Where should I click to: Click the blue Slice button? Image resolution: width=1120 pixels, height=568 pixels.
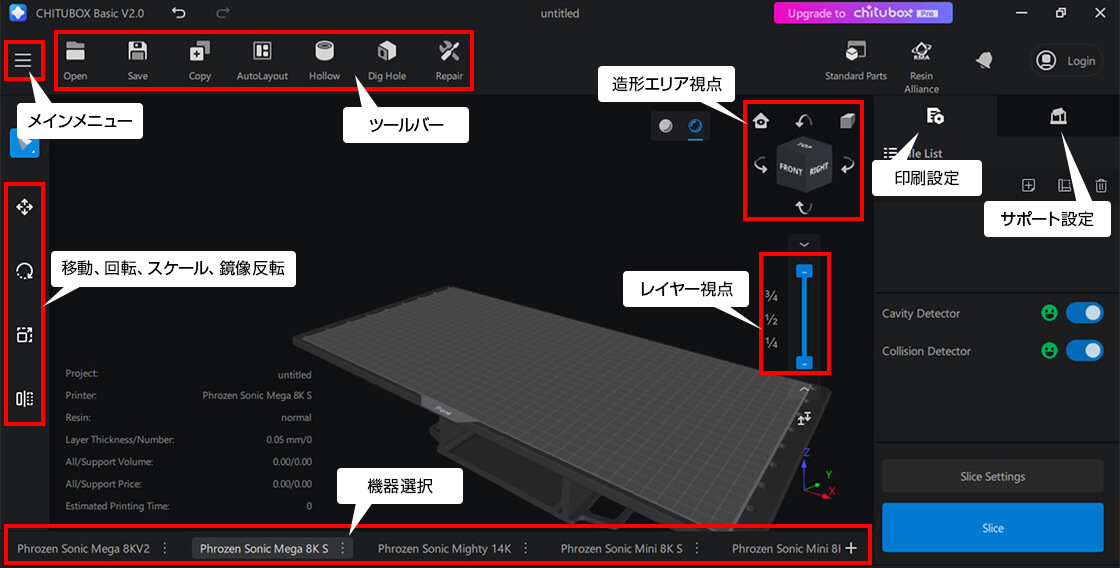pos(992,528)
